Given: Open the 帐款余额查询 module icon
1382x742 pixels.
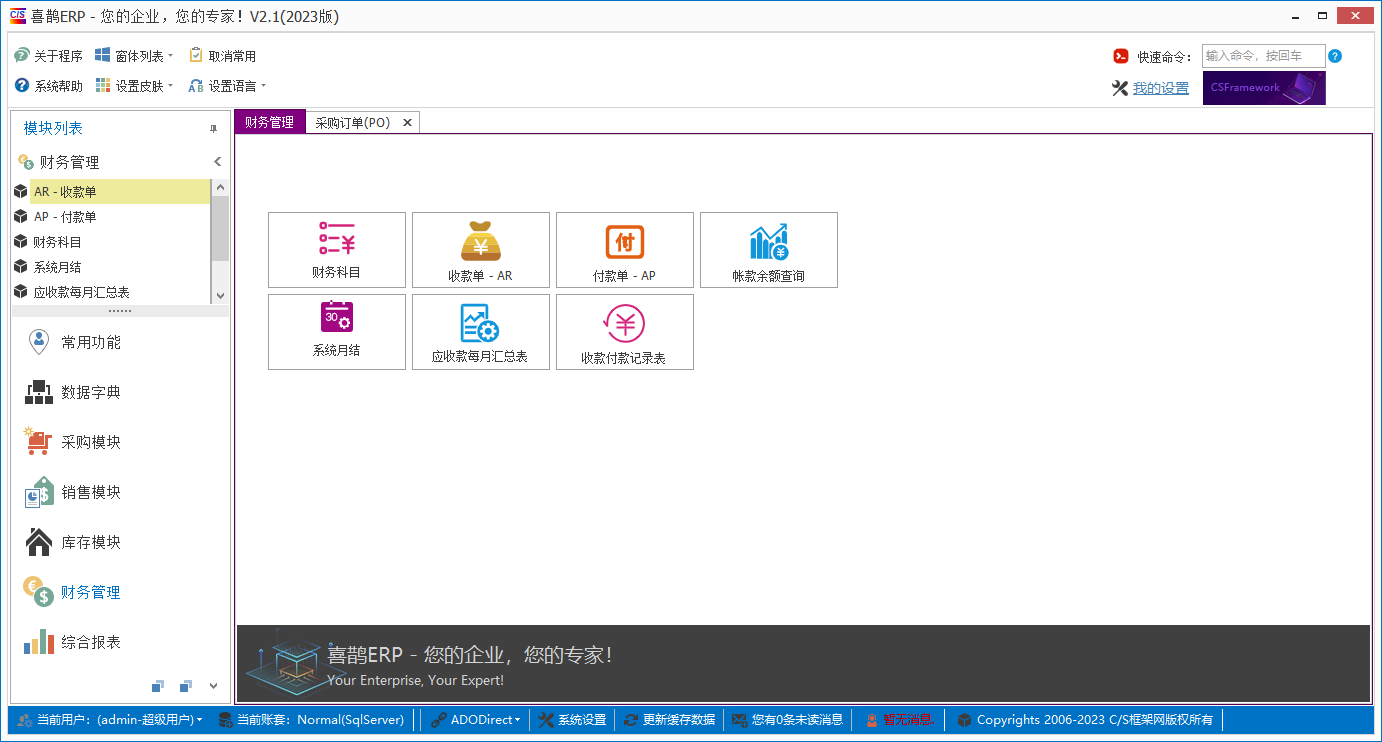Looking at the screenshot, I should pos(769,249).
